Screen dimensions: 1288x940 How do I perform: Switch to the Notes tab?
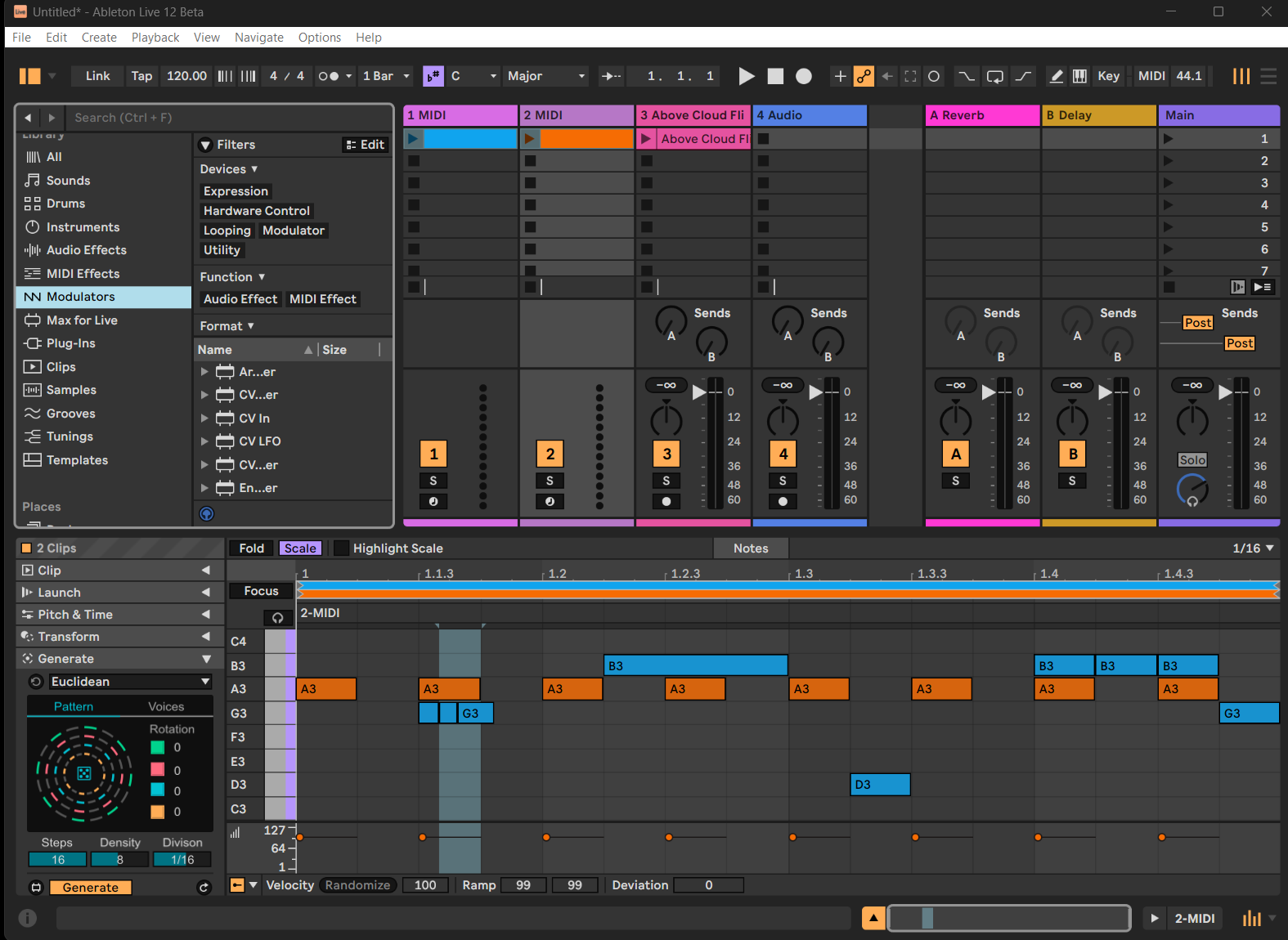751,548
